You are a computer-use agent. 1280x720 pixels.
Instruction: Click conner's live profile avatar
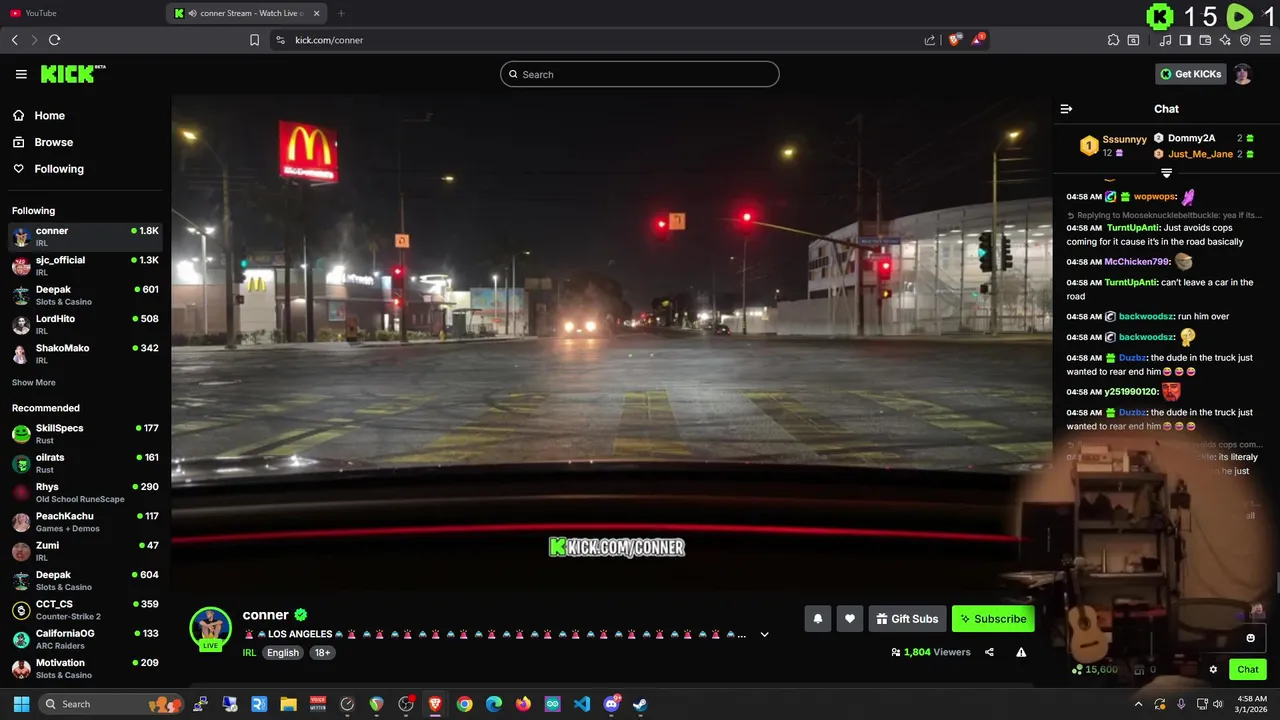tap(210, 629)
